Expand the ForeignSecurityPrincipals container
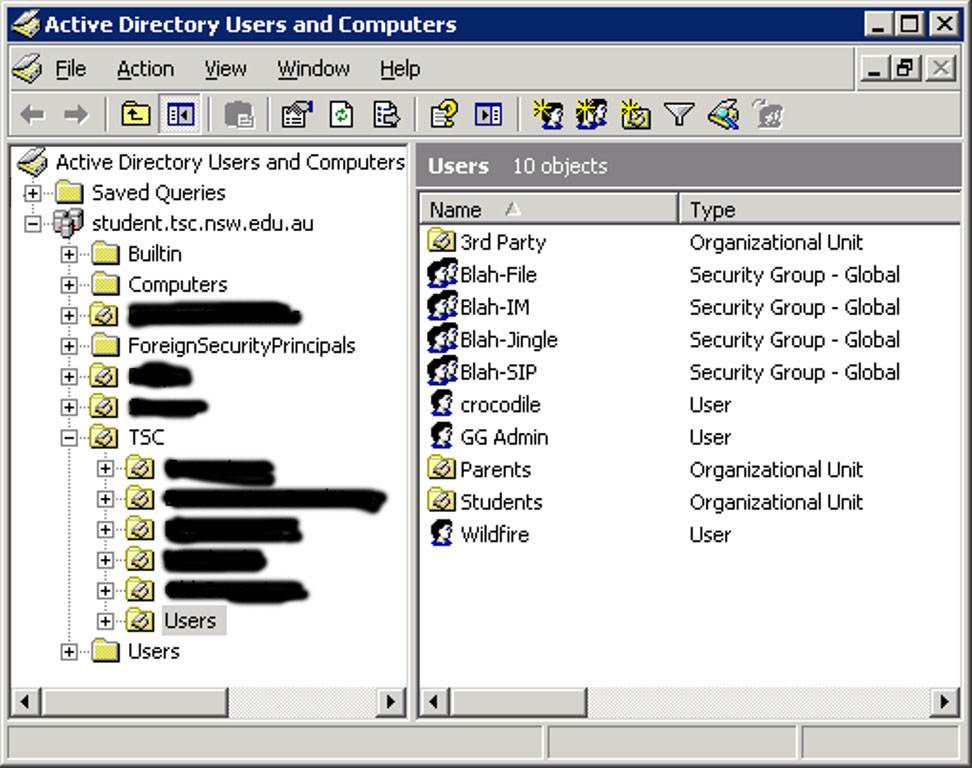972x768 pixels. click(x=69, y=346)
